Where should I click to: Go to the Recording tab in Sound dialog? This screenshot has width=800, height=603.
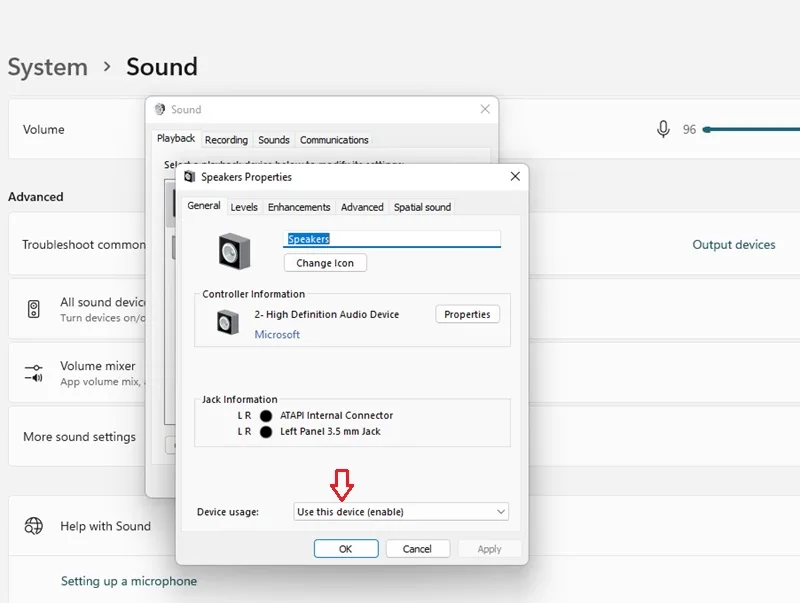[x=226, y=140]
